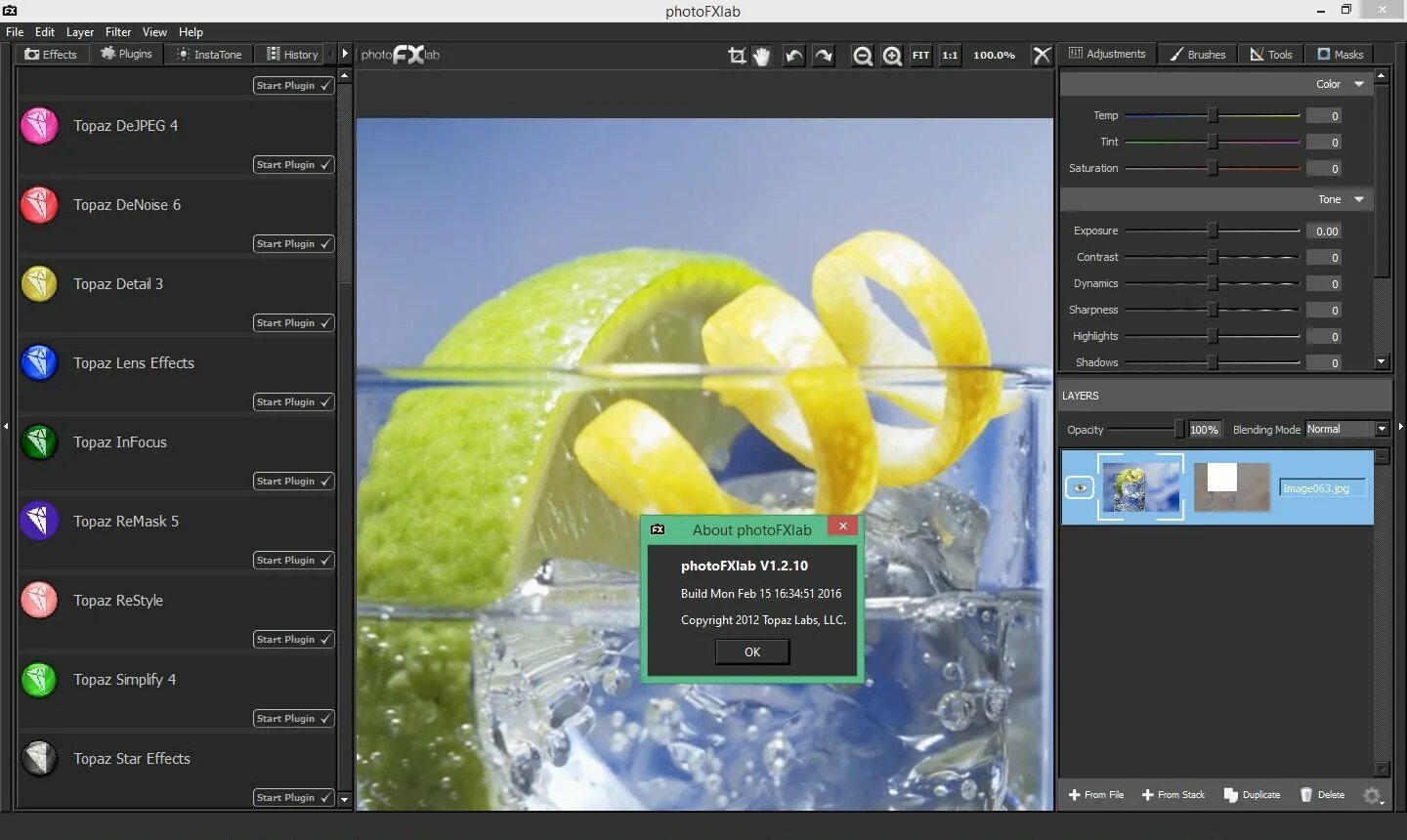Click the Topaz ReStyle pink gem icon
This screenshot has height=840, width=1407.
click(39, 601)
